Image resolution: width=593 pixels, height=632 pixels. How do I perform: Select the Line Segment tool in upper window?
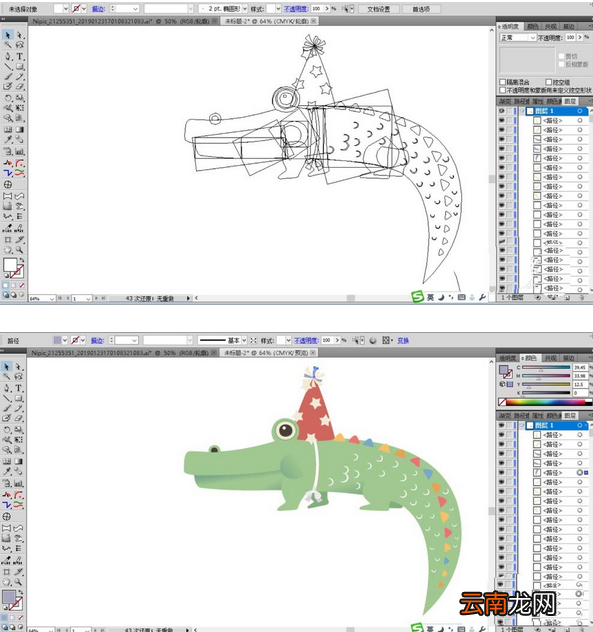tap(7, 67)
